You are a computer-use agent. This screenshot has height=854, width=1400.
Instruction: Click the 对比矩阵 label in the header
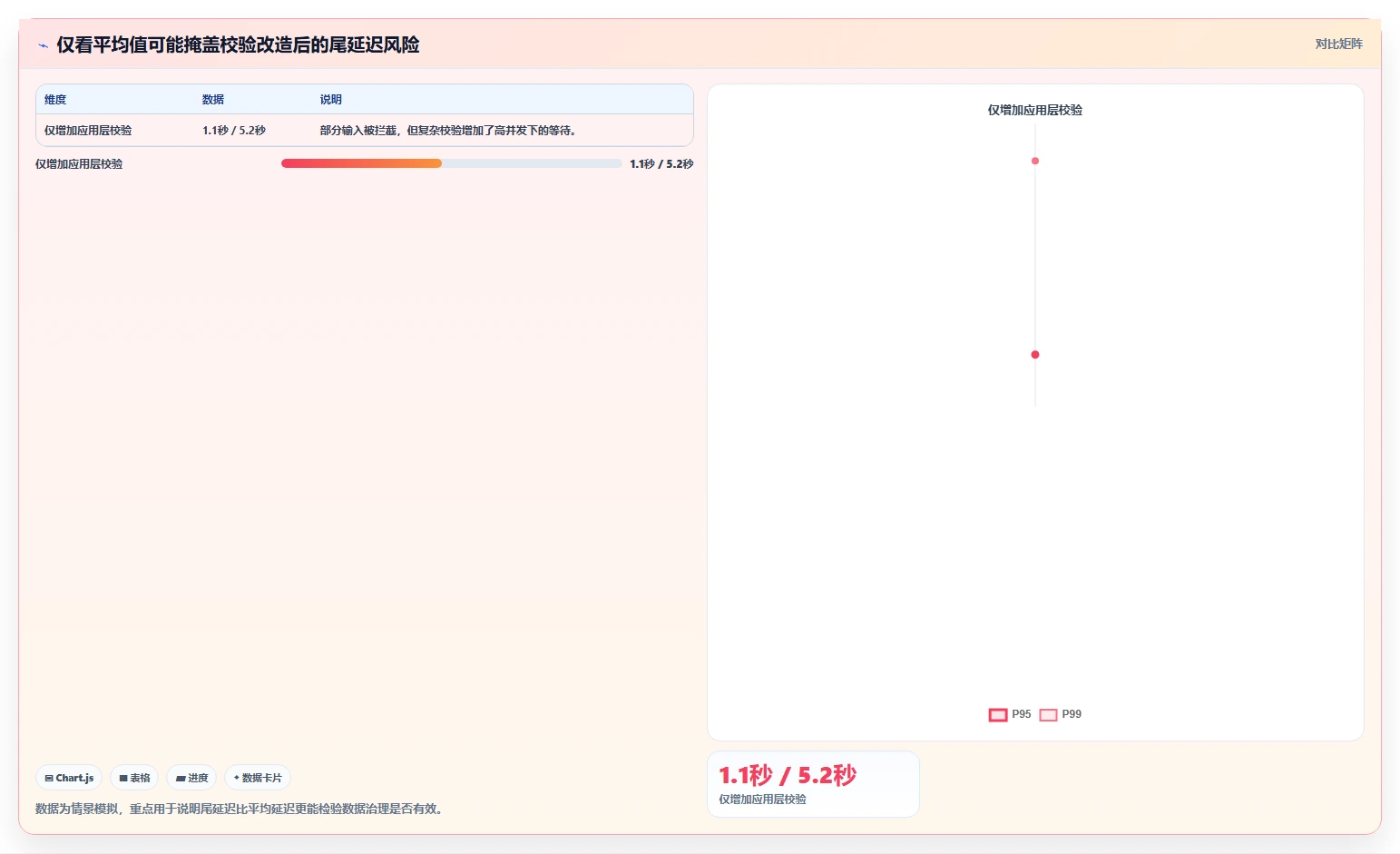coord(1338,44)
